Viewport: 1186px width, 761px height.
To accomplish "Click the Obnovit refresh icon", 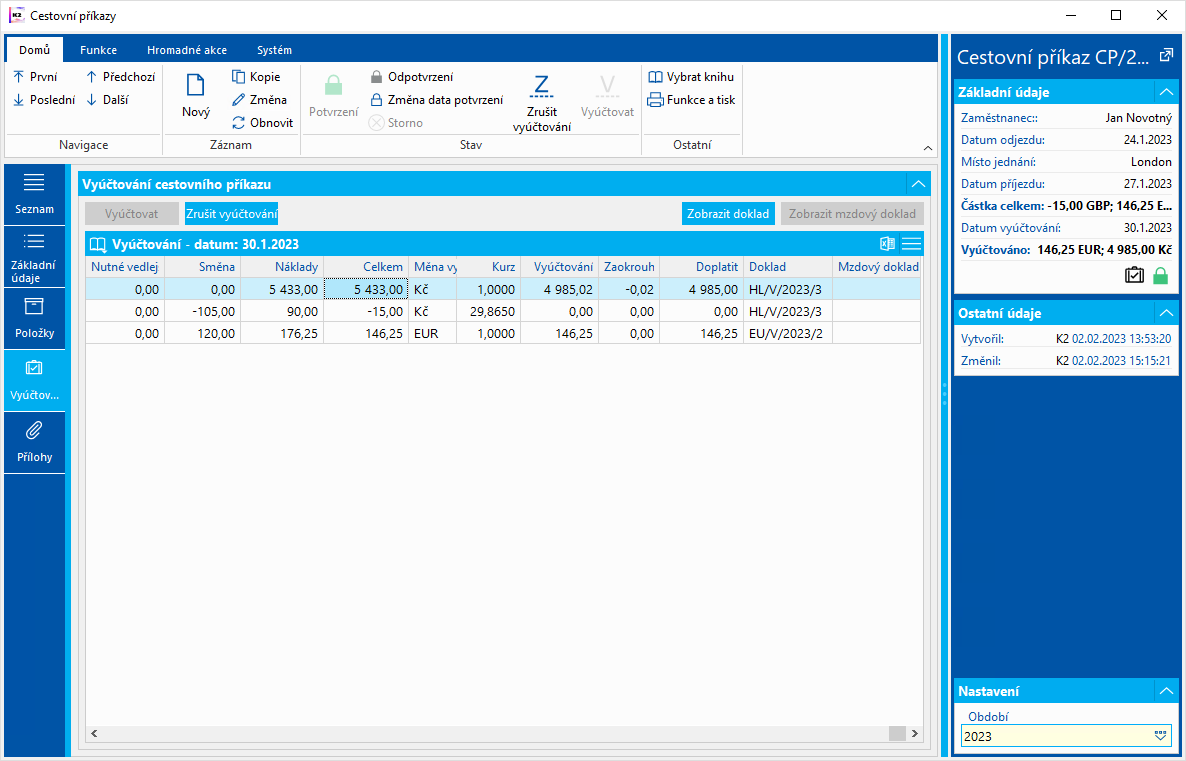I will click(238, 123).
